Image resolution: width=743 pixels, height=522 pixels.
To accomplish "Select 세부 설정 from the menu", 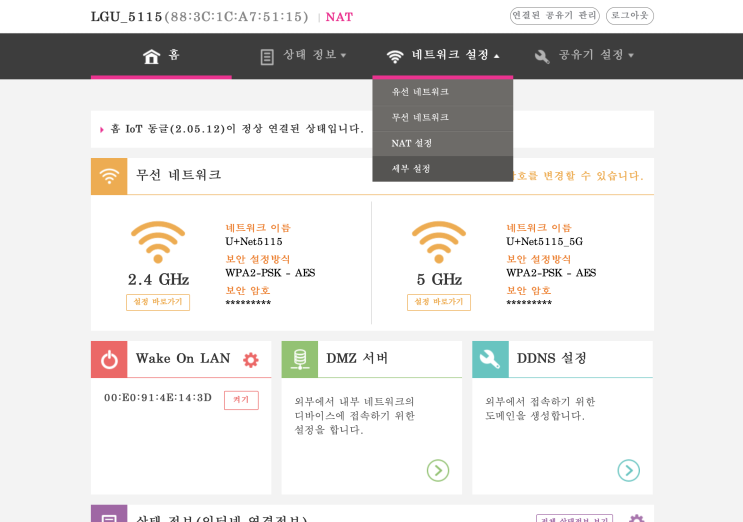I will tap(443, 169).
